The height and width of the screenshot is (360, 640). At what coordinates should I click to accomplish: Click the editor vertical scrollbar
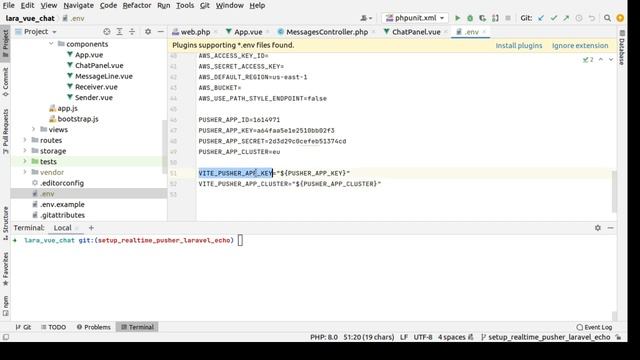[x=614, y=191]
